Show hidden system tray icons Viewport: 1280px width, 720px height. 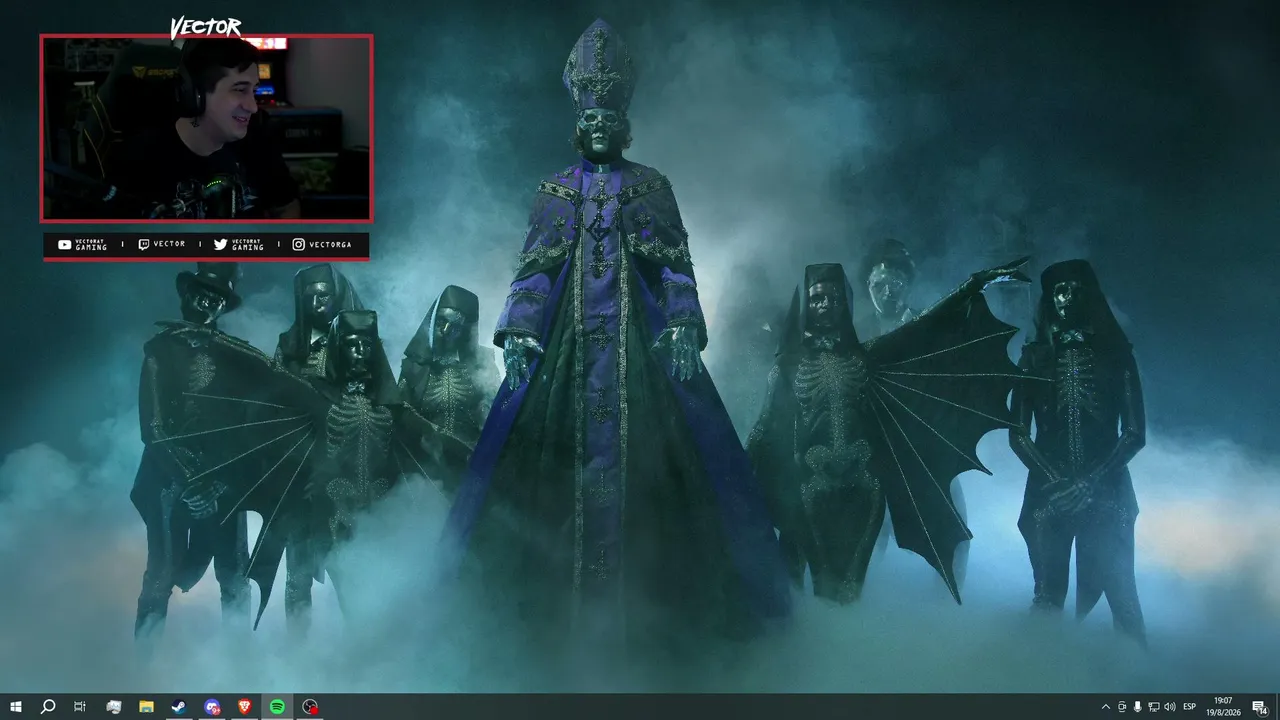[1105, 706]
